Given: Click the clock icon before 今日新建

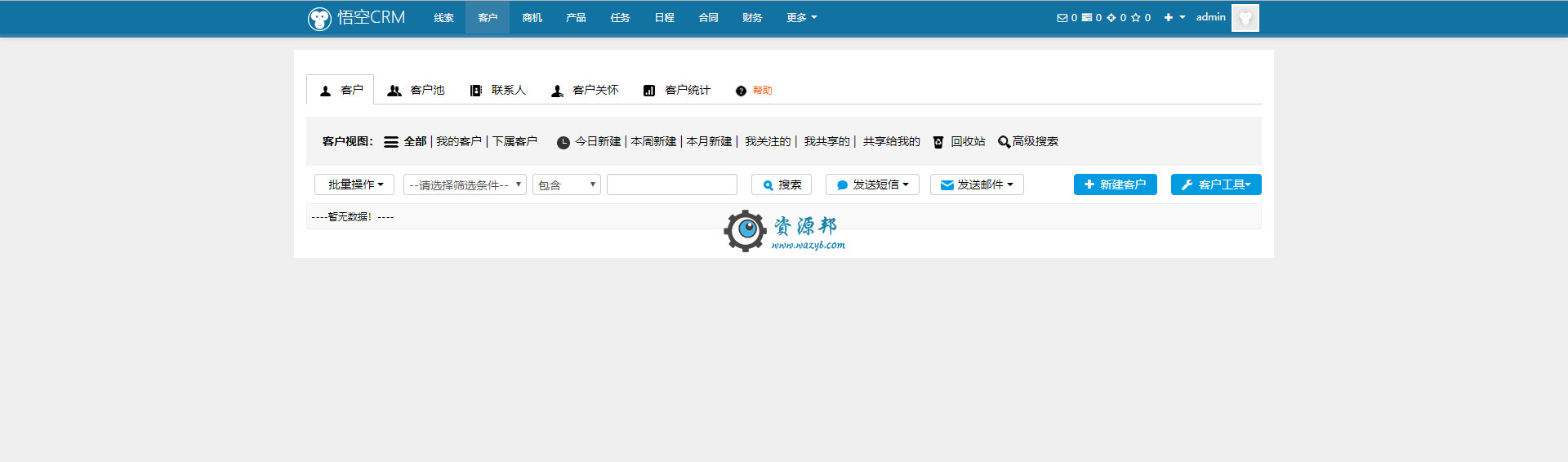Looking at the screenshot, I should (x=563, y=143).
